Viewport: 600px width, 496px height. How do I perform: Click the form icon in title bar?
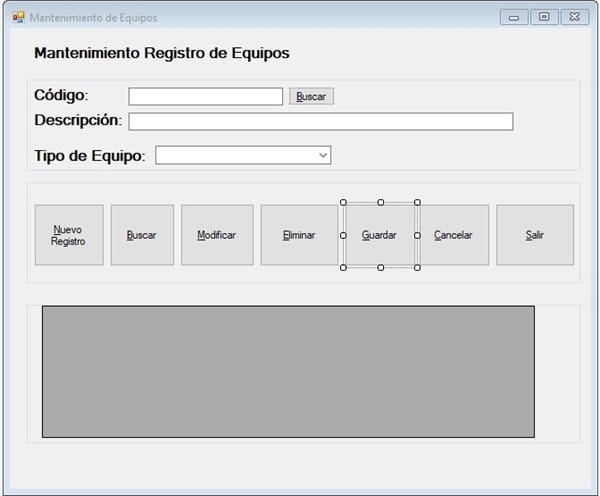click(x=18, y=18)
